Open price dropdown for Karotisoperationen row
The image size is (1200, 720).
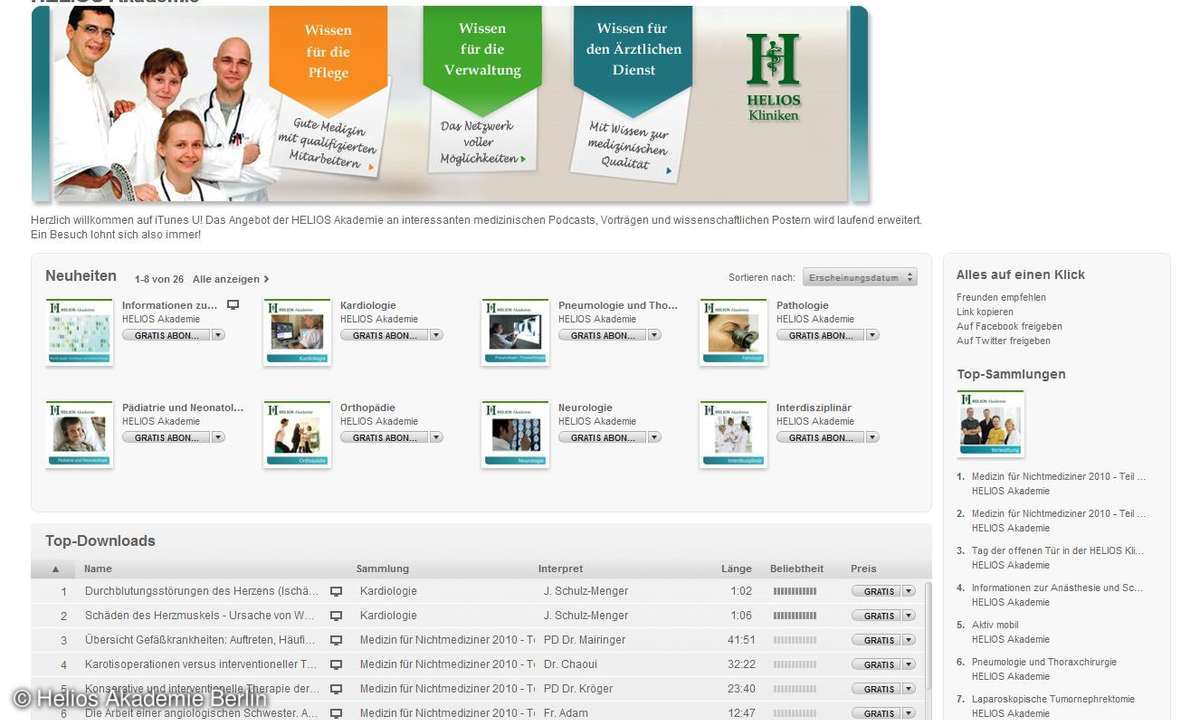pyautogui.click(x=908, y=664)
